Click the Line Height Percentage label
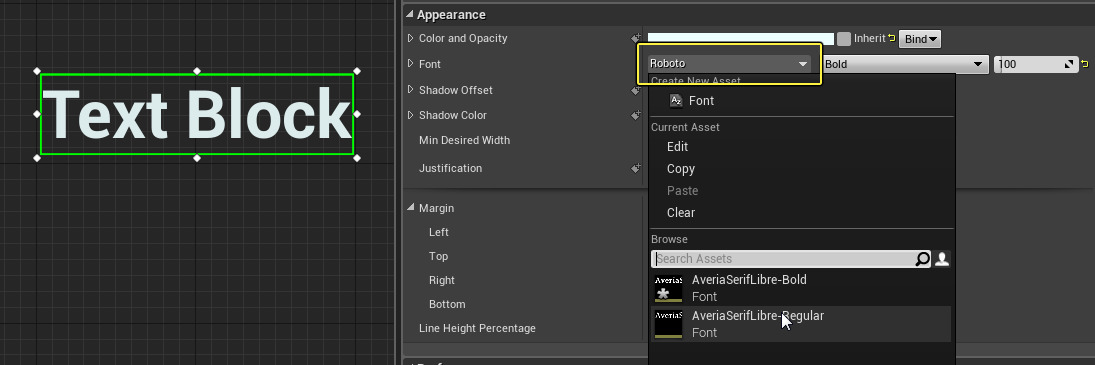The height and width of the screenshot is (365, 1095). click(x=478, y=328)
